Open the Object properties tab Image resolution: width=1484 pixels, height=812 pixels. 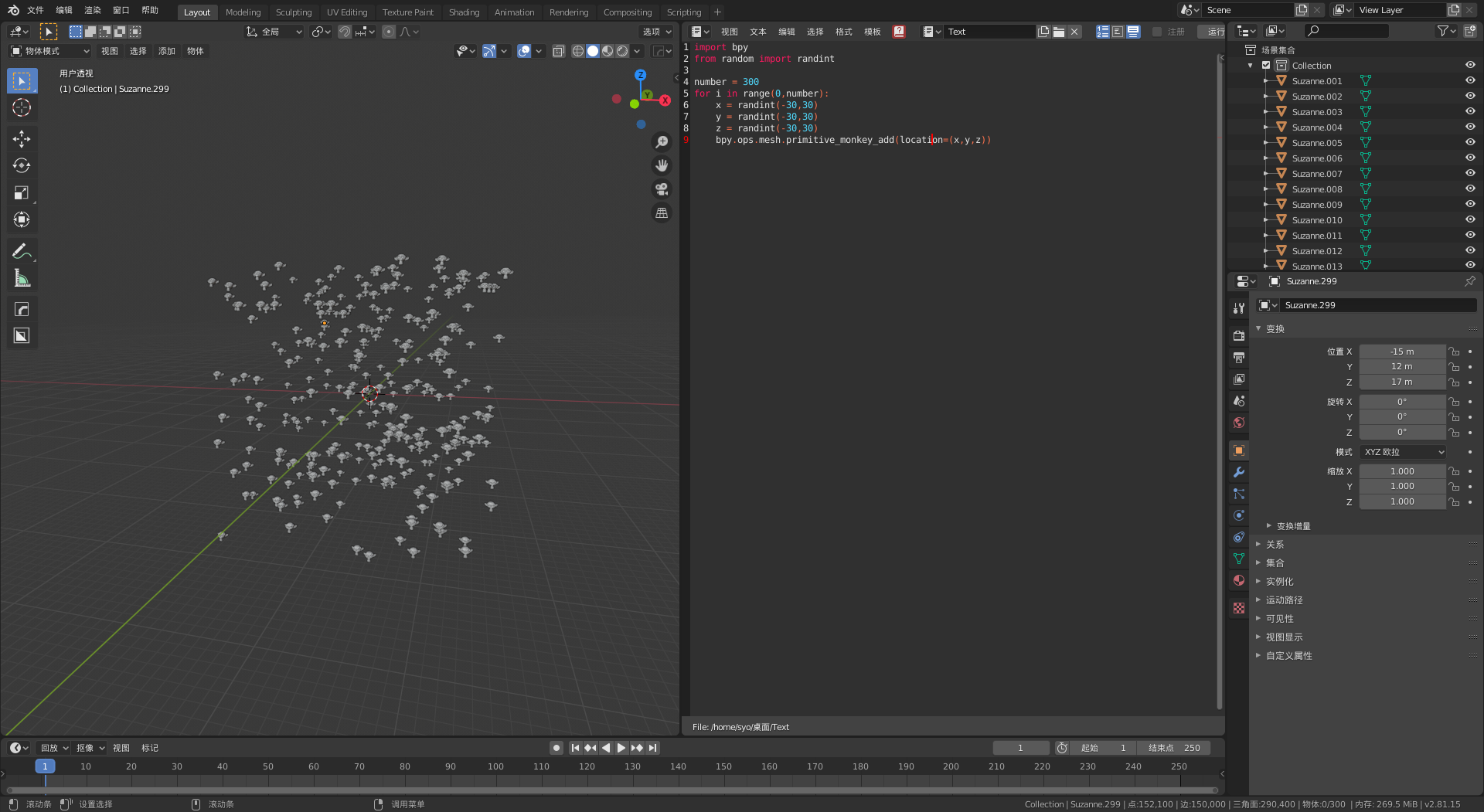[1239, 450]
